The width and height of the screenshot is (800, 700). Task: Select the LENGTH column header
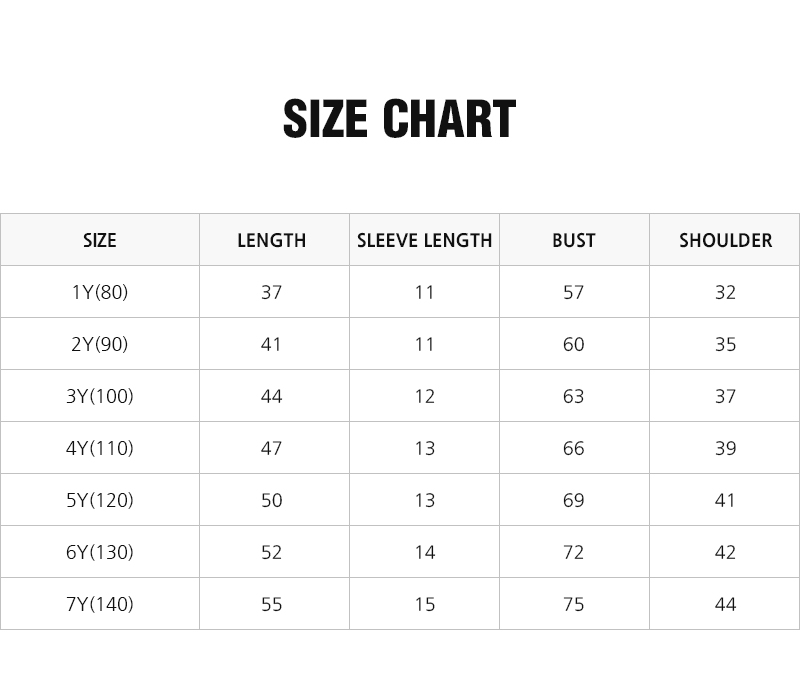pos(271,240)
